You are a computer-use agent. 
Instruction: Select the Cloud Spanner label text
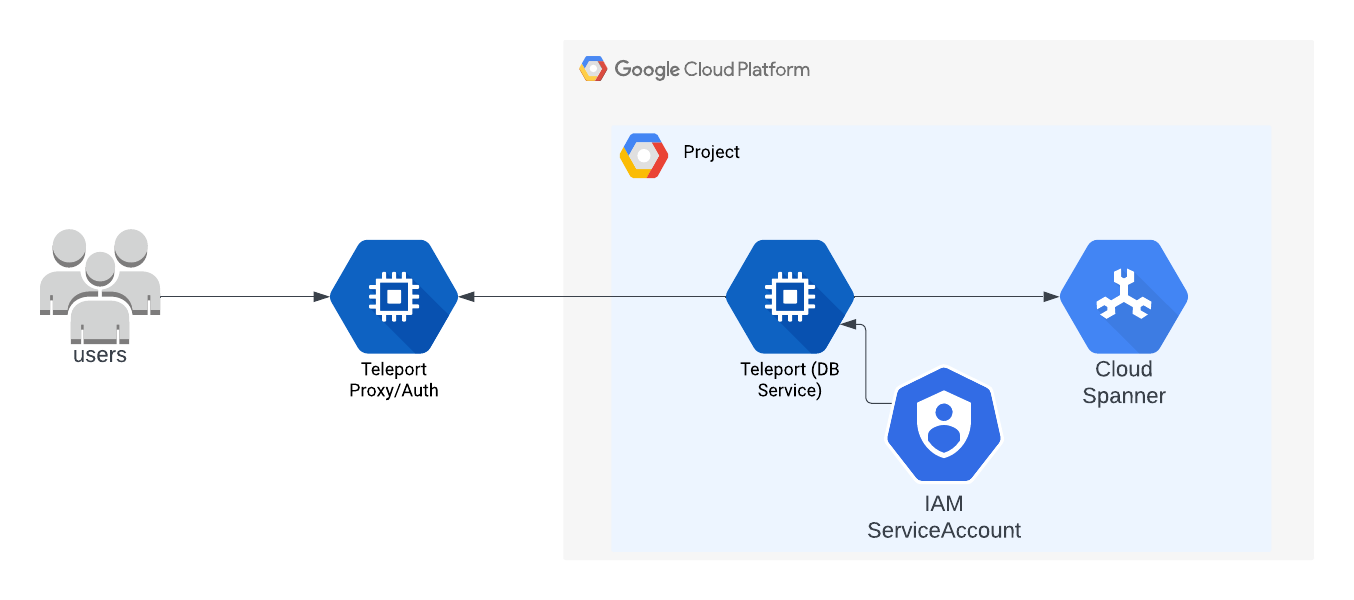(1125, 382)
